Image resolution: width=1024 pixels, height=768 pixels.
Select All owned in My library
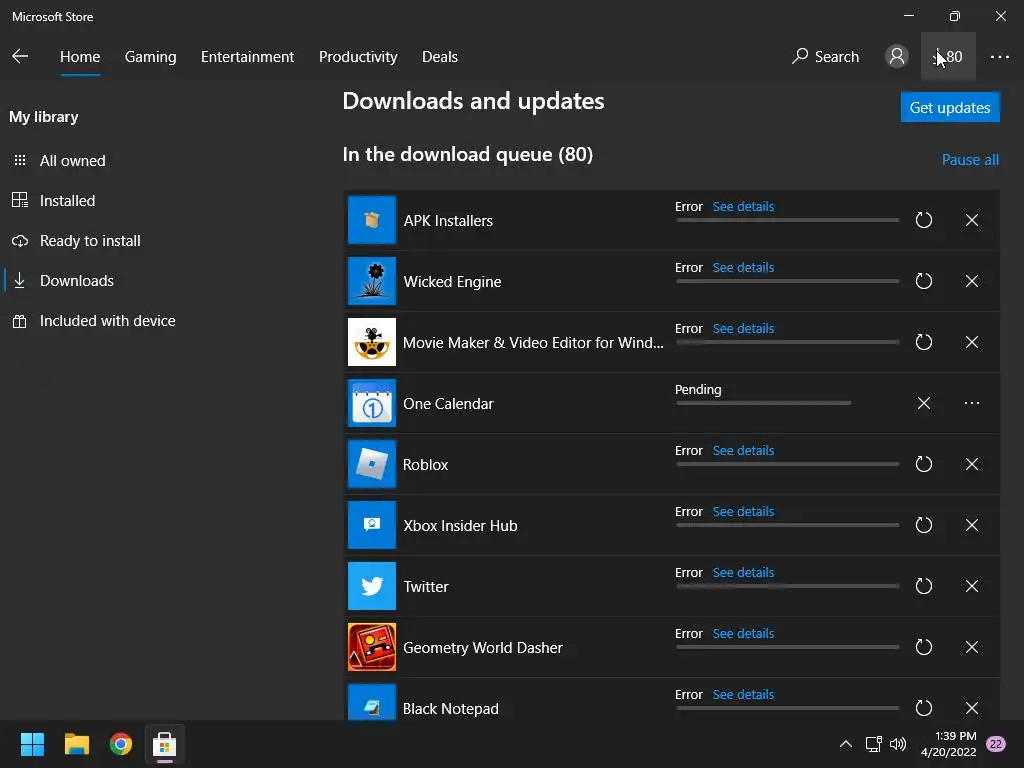(x=72, y=161)
